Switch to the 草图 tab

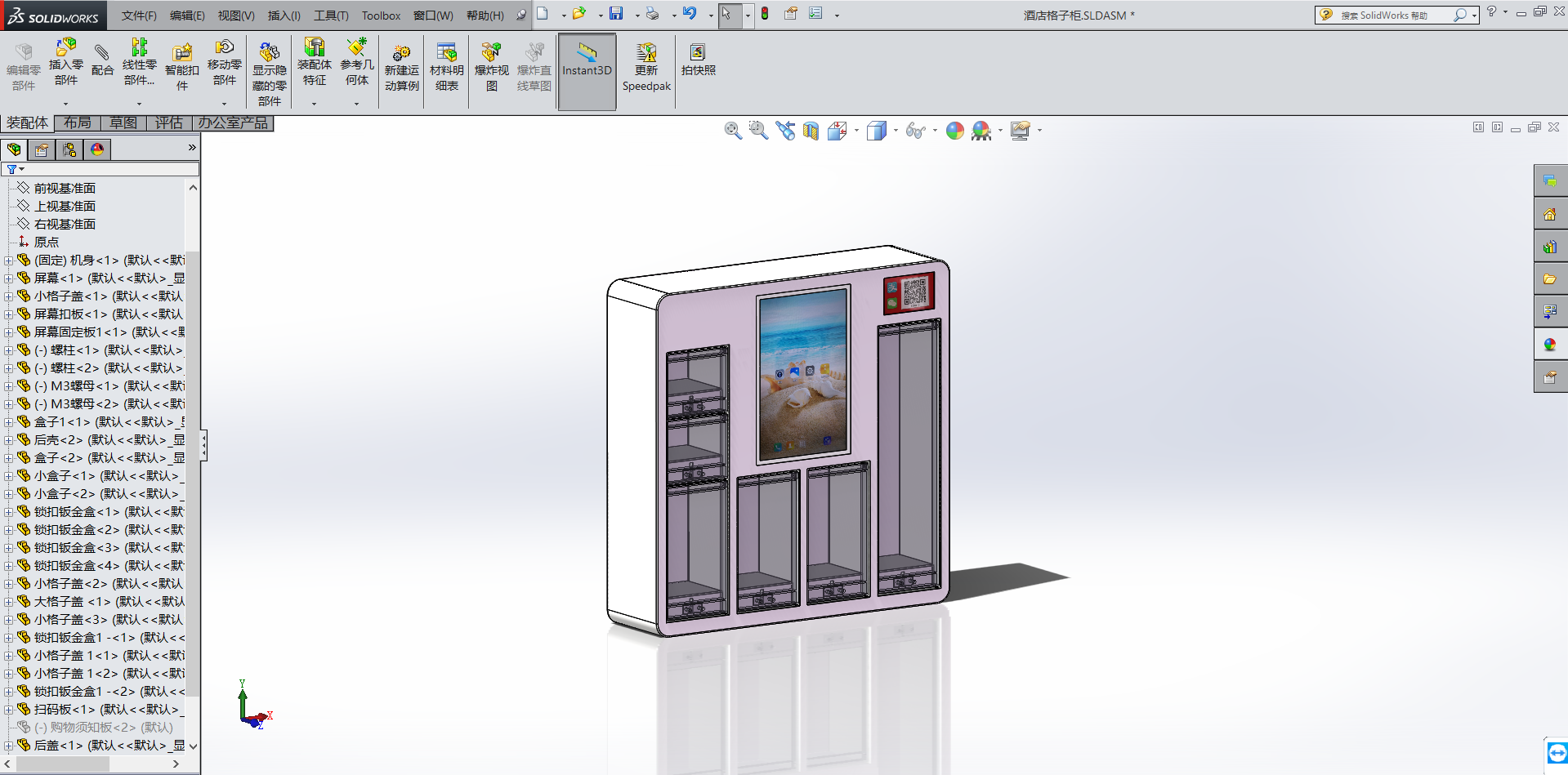click(123, 123)
